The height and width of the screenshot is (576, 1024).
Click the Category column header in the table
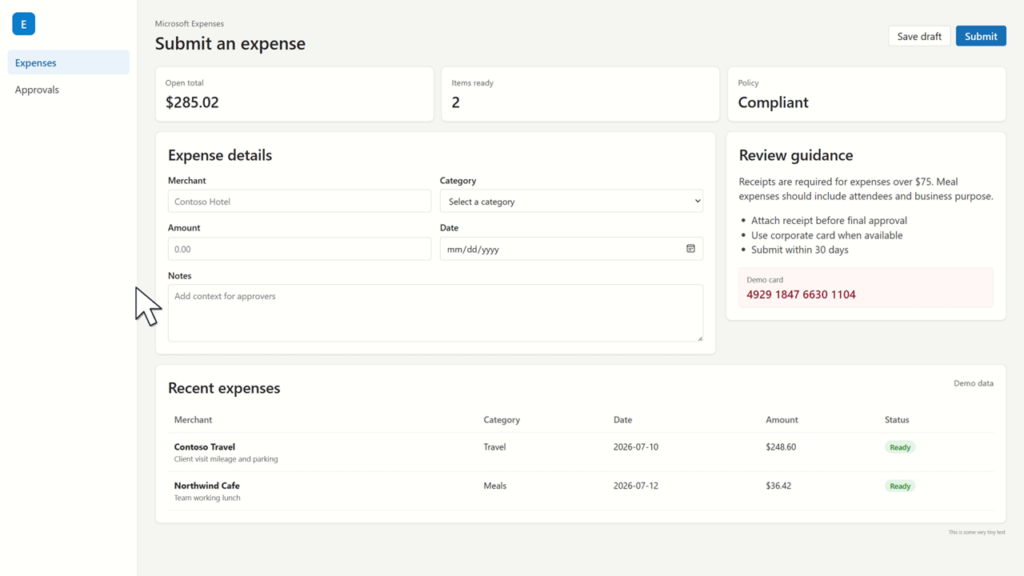click(x=502, y=419)
